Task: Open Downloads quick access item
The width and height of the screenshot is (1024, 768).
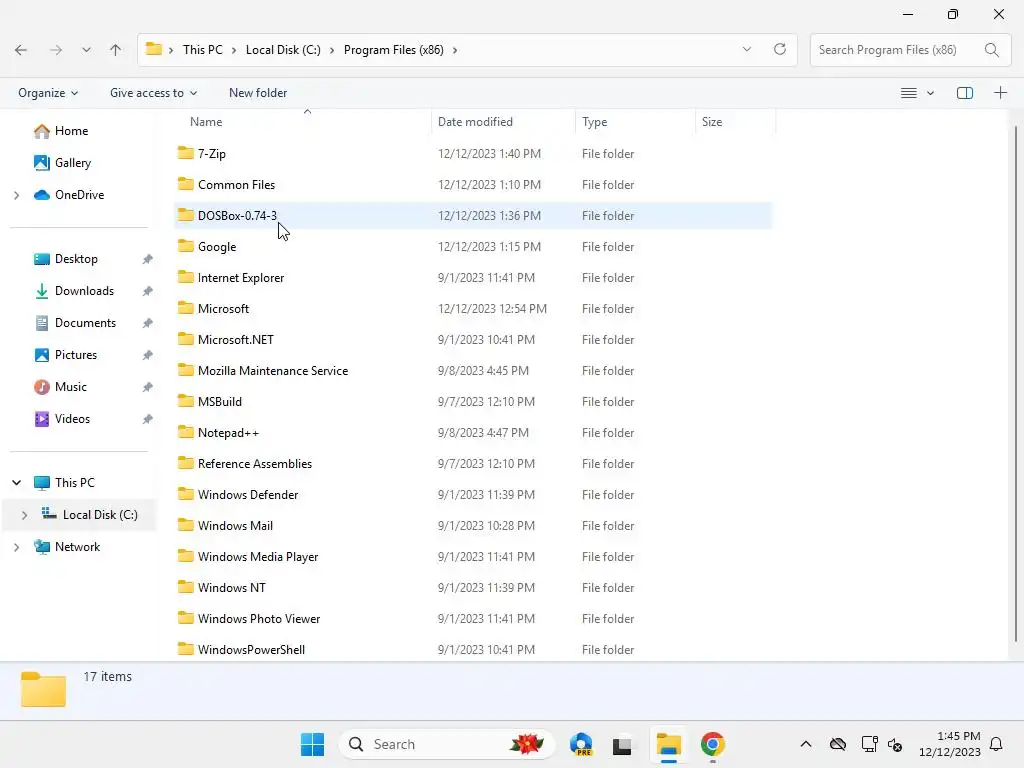Action: tap(74, 291)
